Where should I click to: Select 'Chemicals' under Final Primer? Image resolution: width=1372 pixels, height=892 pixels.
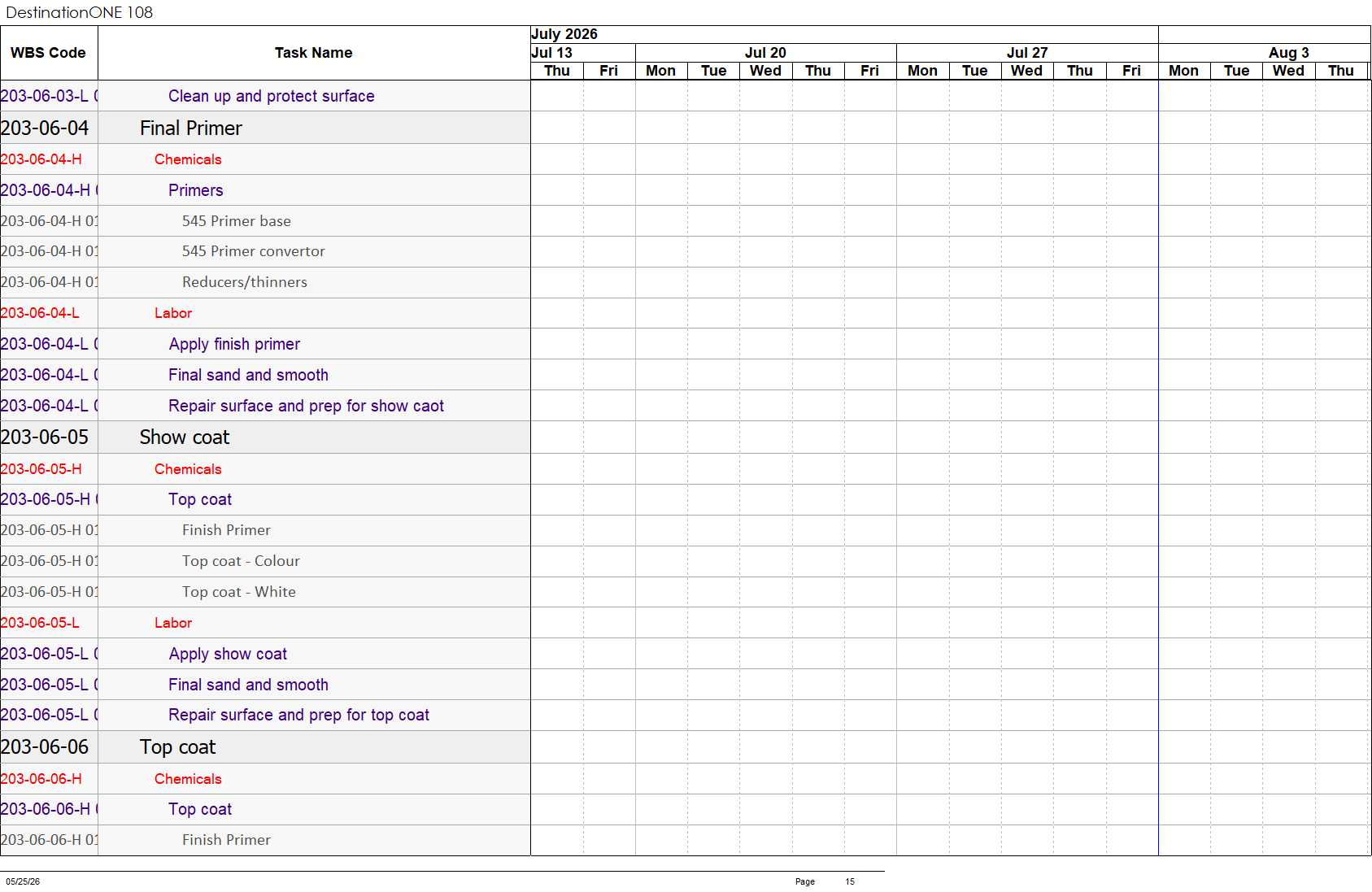(188, 159)
